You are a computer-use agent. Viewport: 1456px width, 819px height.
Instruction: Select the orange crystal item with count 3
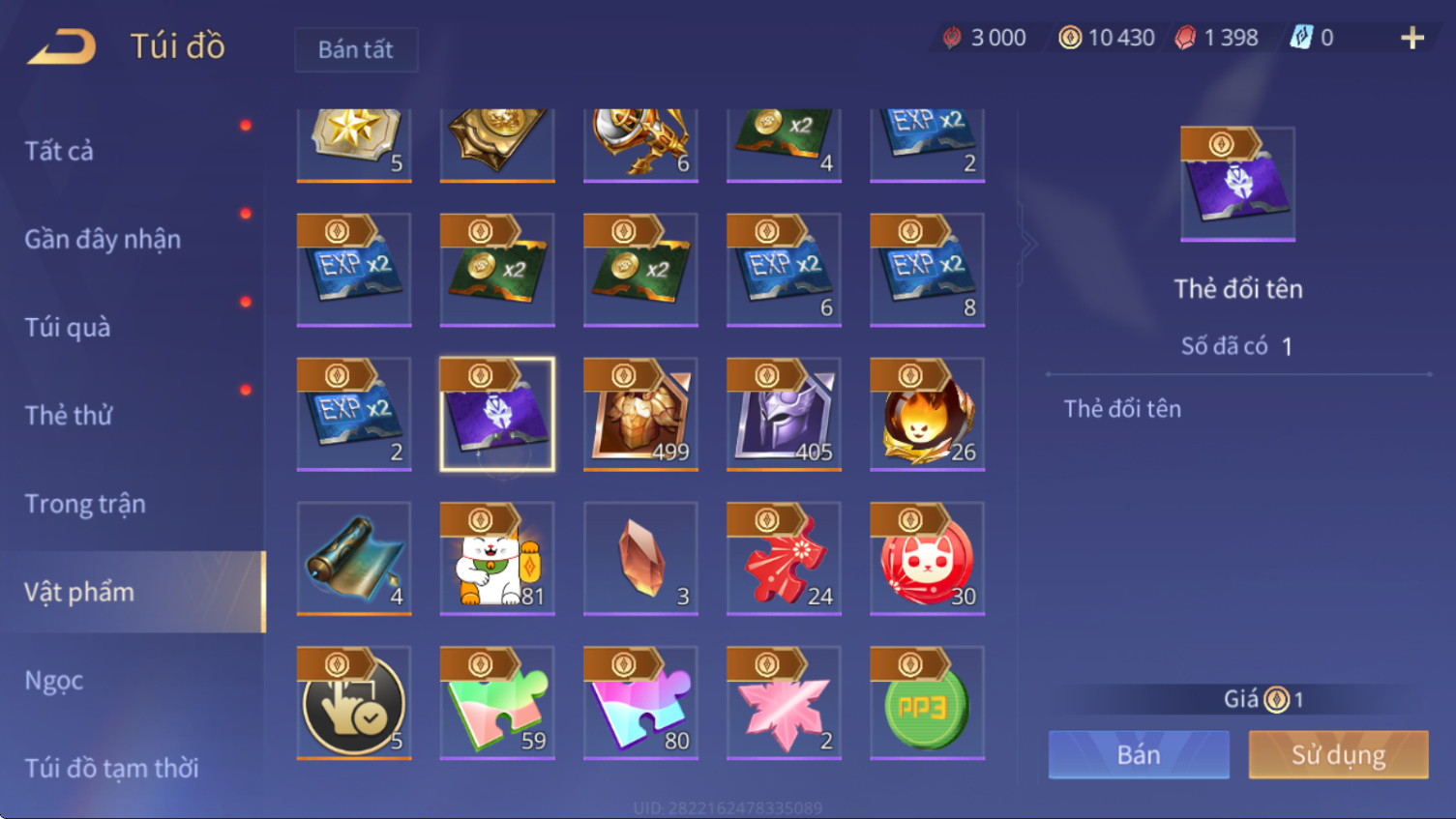click(x=640, y=558)
